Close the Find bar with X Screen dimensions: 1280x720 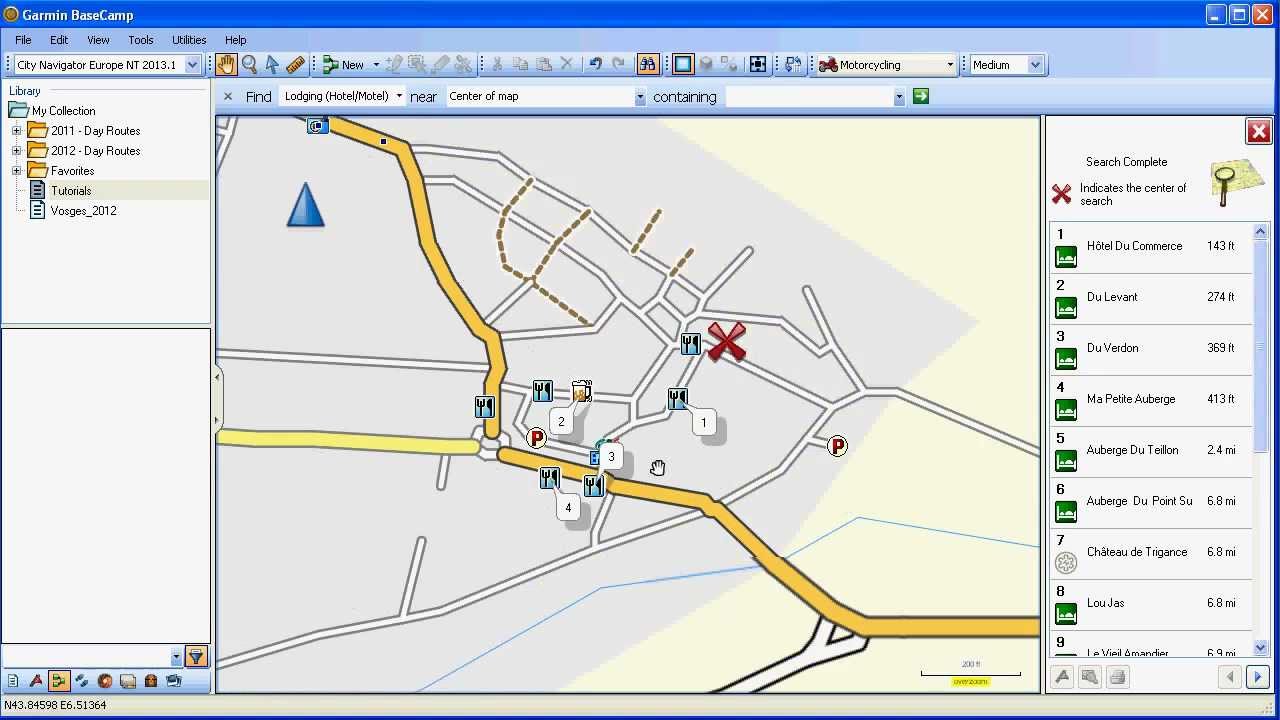click(x=227, y=97)
